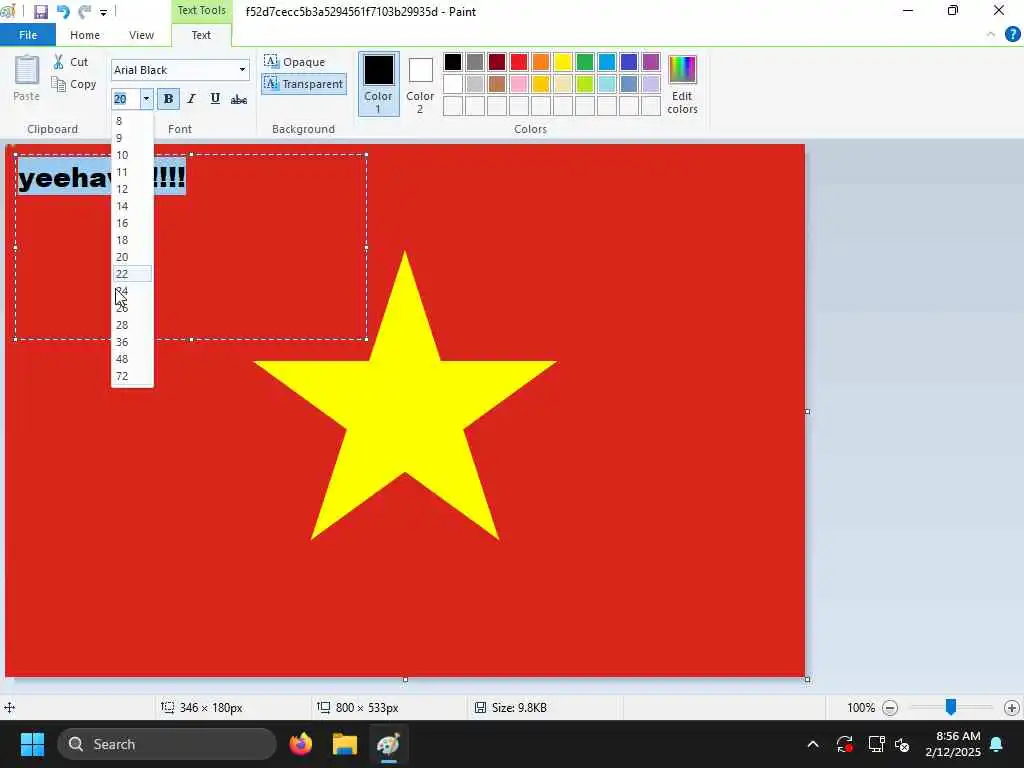Pick the green color swatch
The width and height of the screenshot is (1024, 768).
[585, 62]
